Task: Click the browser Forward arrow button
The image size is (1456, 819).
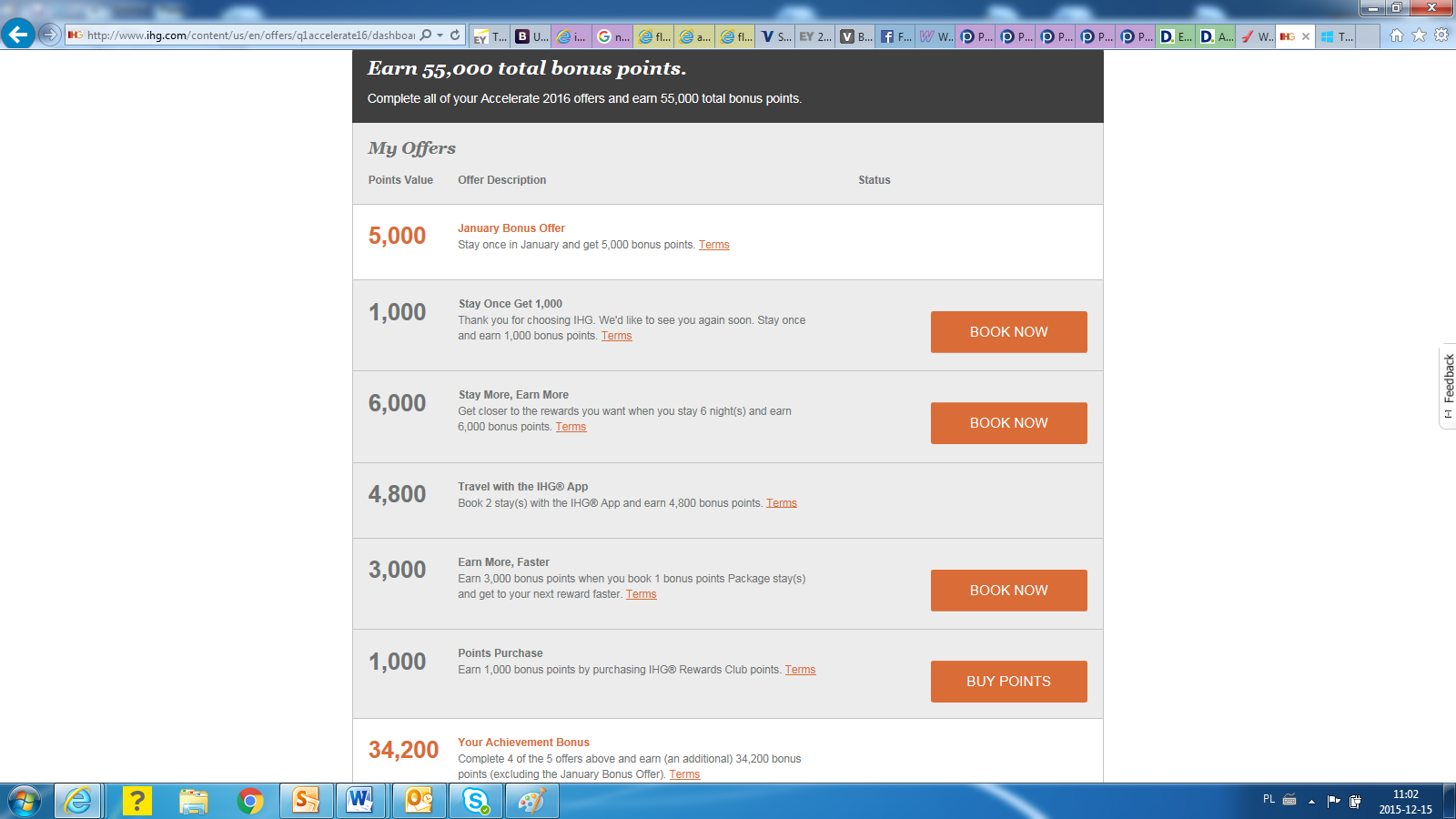Action: [x=50, y=35]
